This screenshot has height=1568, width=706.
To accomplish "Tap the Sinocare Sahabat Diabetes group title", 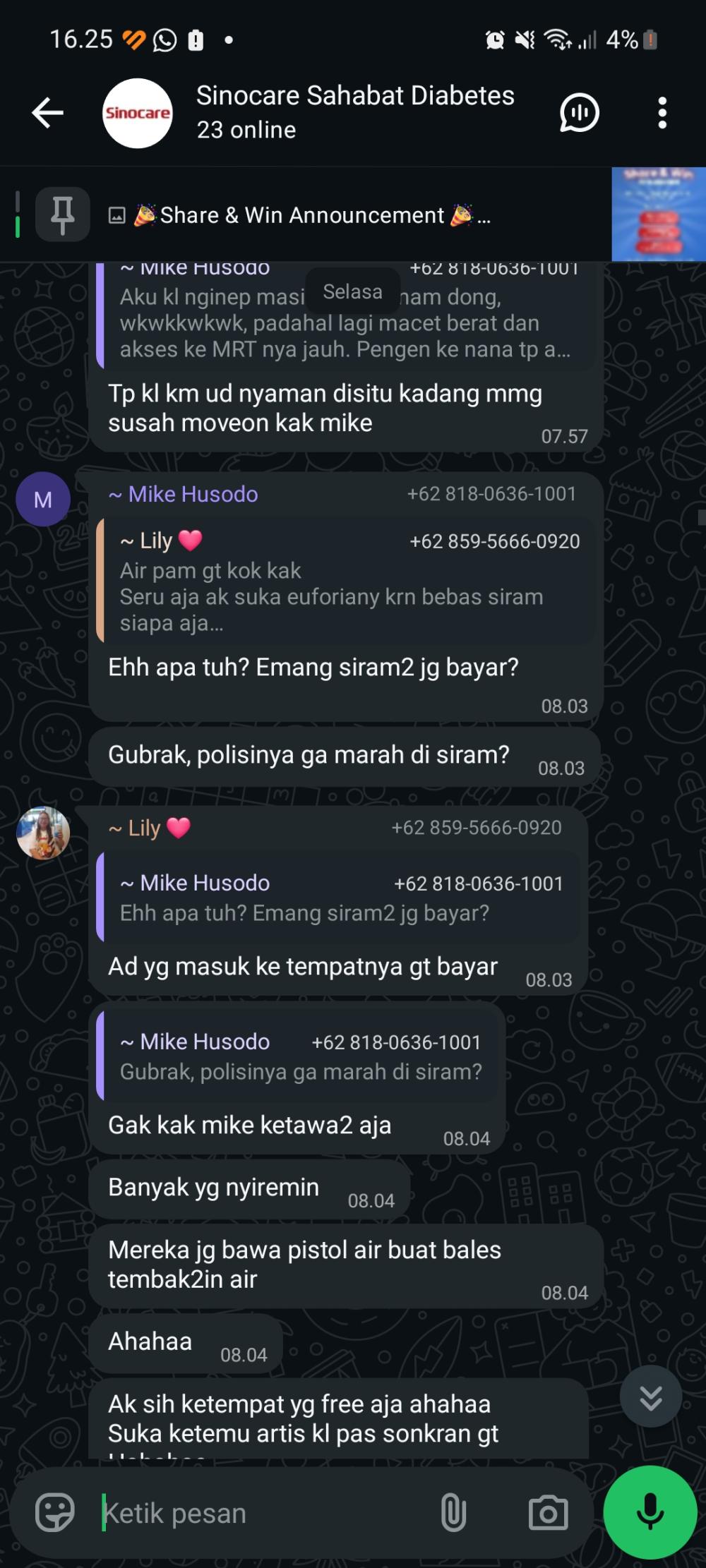I will [x=355, y=95].
